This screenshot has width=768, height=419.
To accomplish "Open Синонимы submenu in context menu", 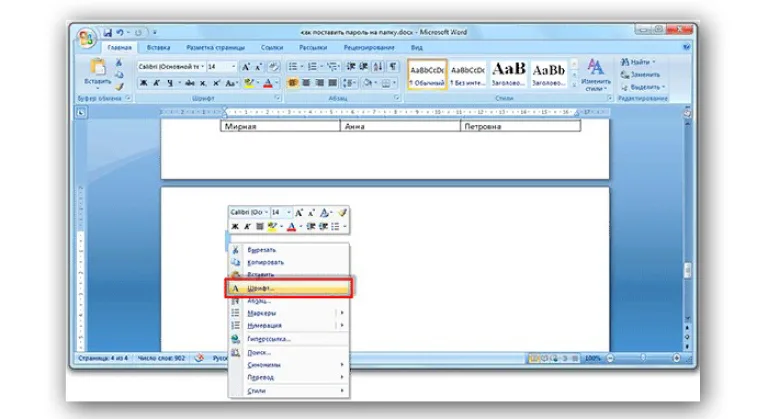I will coord(288,365).
